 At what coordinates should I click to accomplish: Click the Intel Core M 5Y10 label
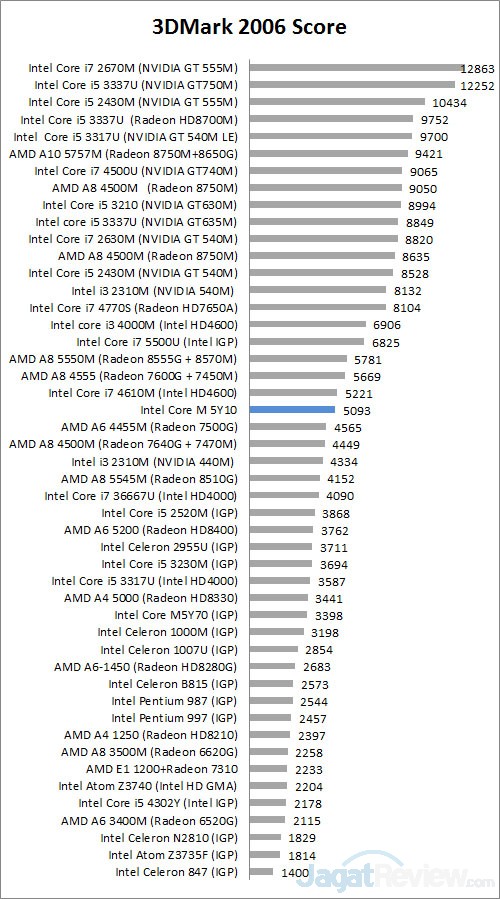tap(189, 410)
